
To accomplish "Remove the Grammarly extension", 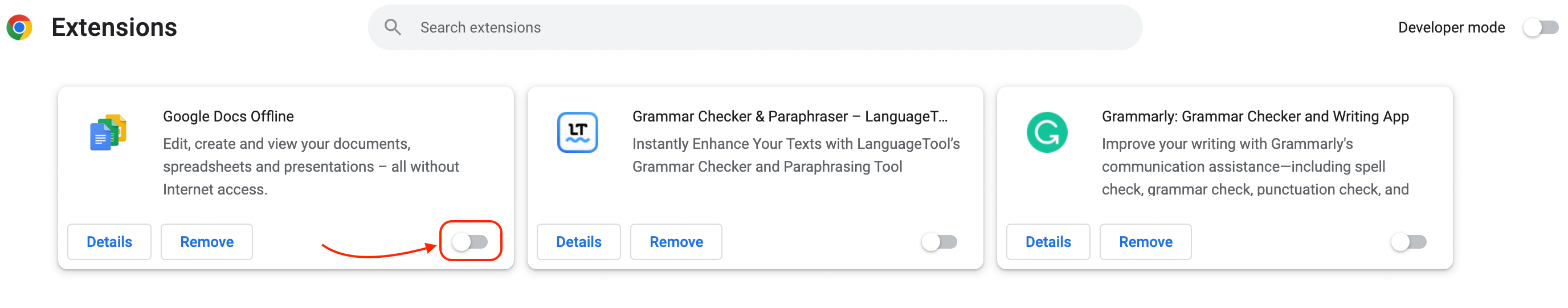I will click(x=1146, y=242).
